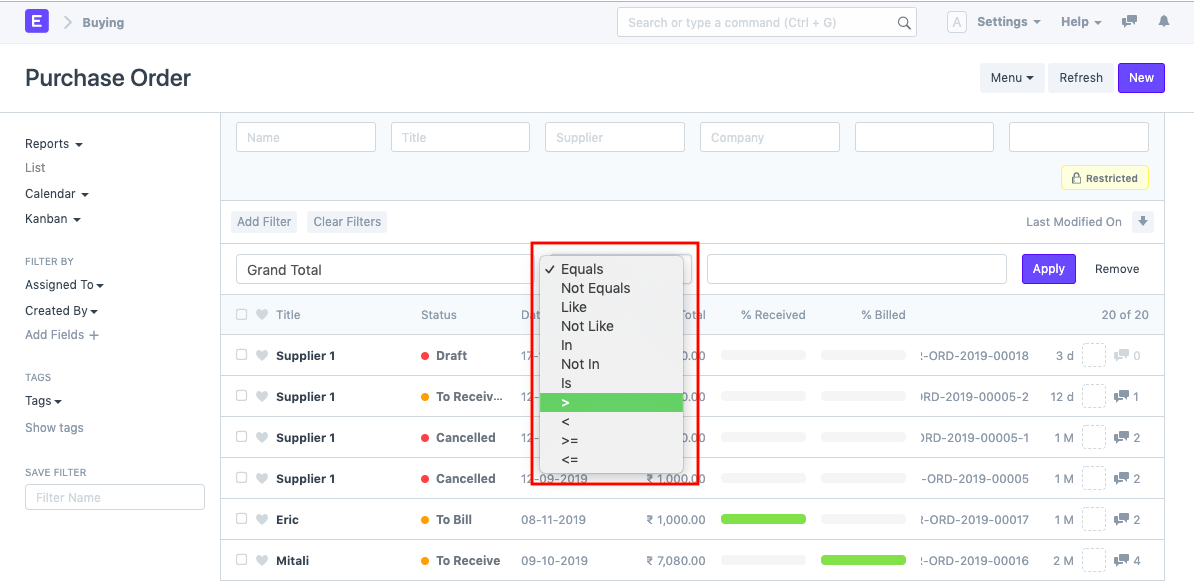This screenshot has width=1194, height=581.
Task: Click the heart icon on Eric's row
Action: coord(262,519)
